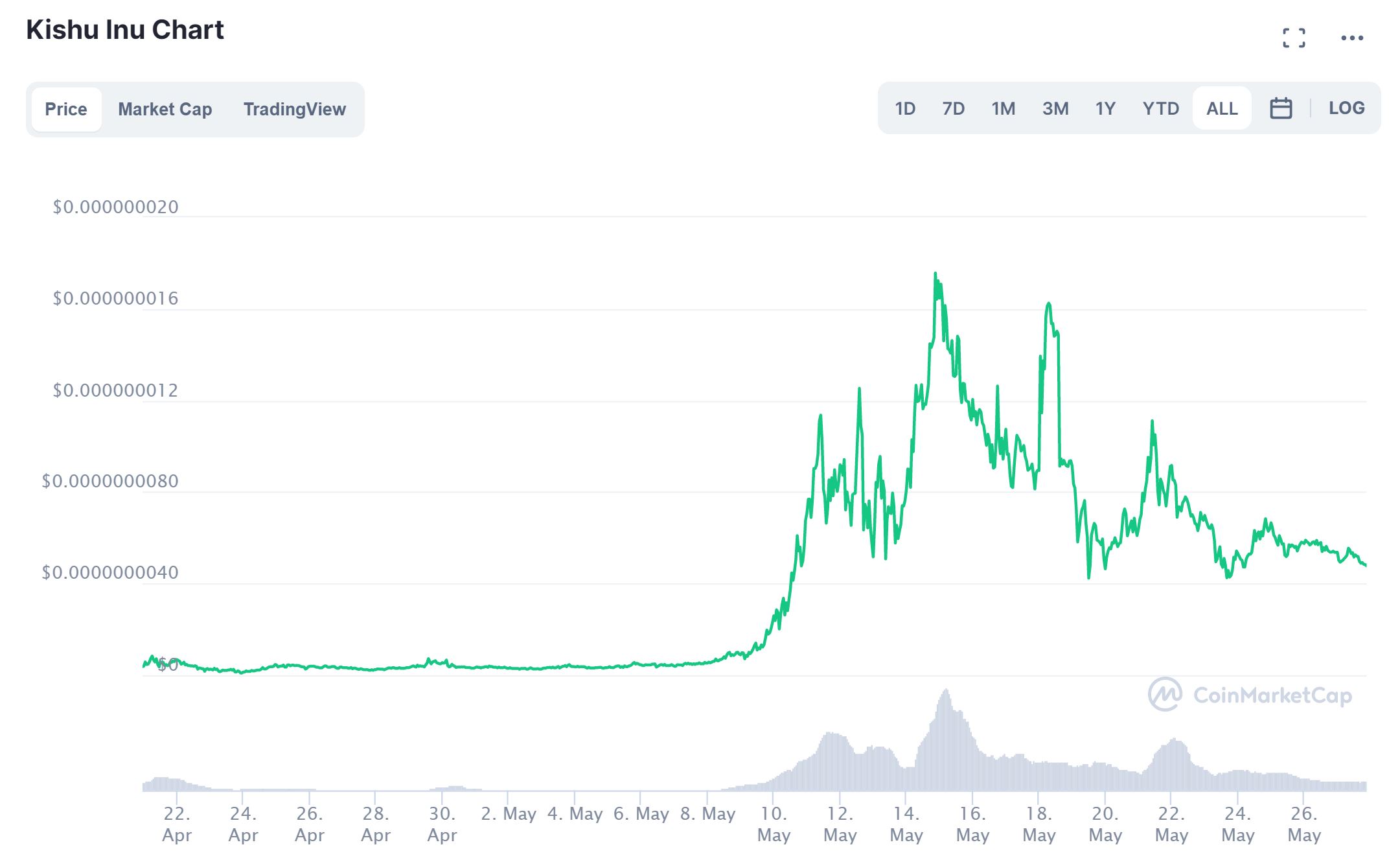1400x860 pixels.
Task: Switch to TradingView chart view
Action: click(x=294, y=109)
